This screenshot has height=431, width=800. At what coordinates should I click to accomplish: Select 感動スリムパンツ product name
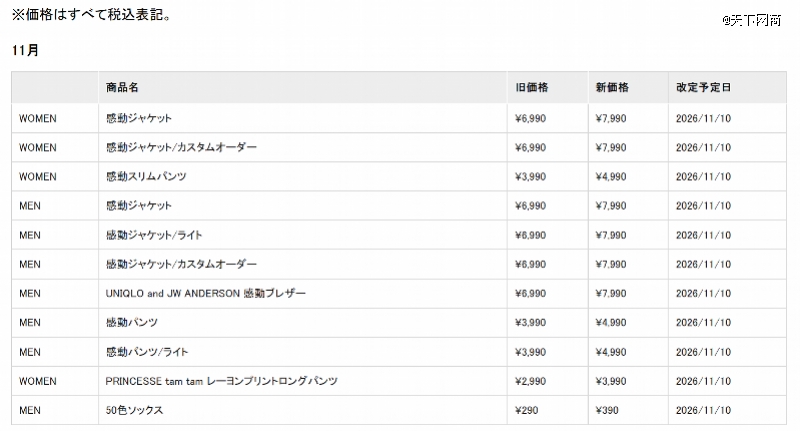146,176
